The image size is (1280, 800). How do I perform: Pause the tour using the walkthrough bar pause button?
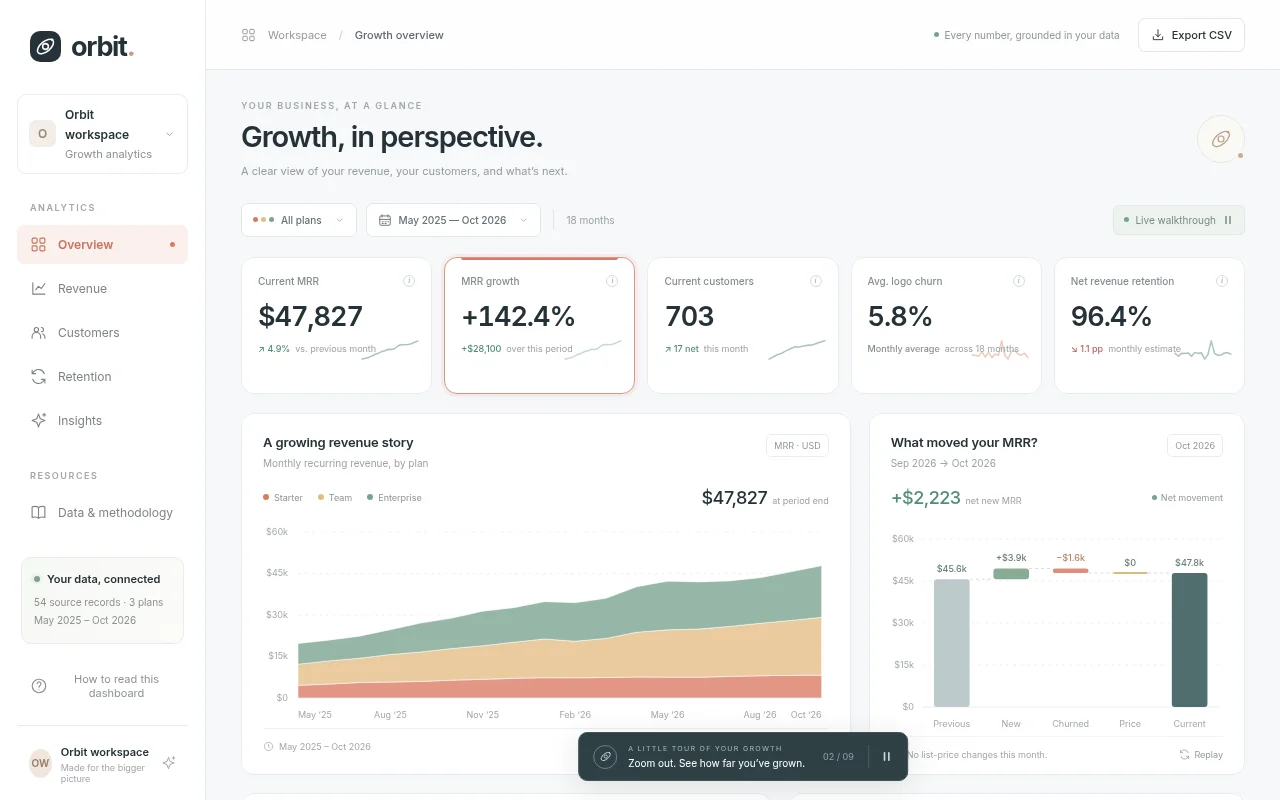pyautogui.click(x=886, y=757)
